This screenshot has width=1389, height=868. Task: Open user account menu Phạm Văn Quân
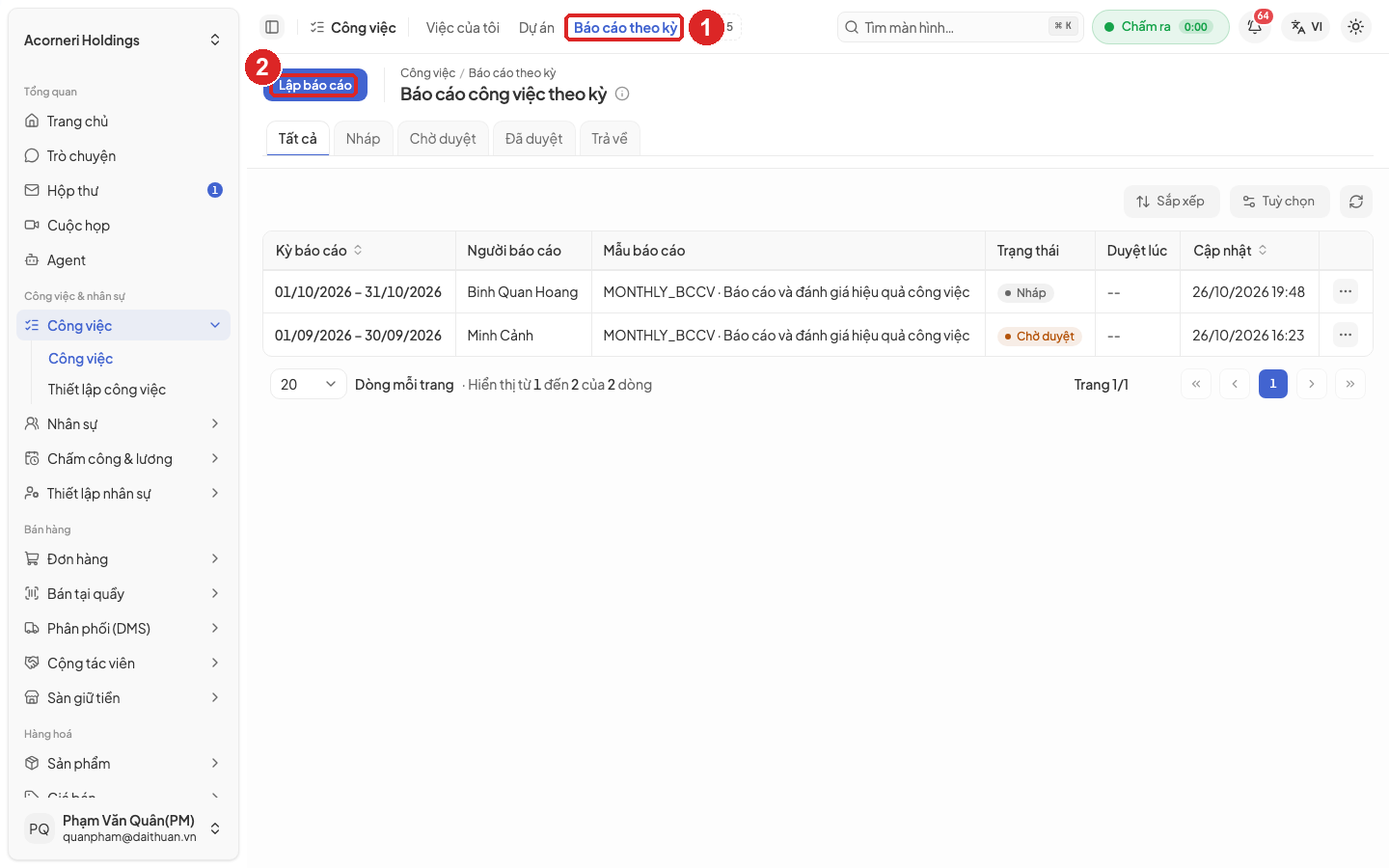[123, 828]
